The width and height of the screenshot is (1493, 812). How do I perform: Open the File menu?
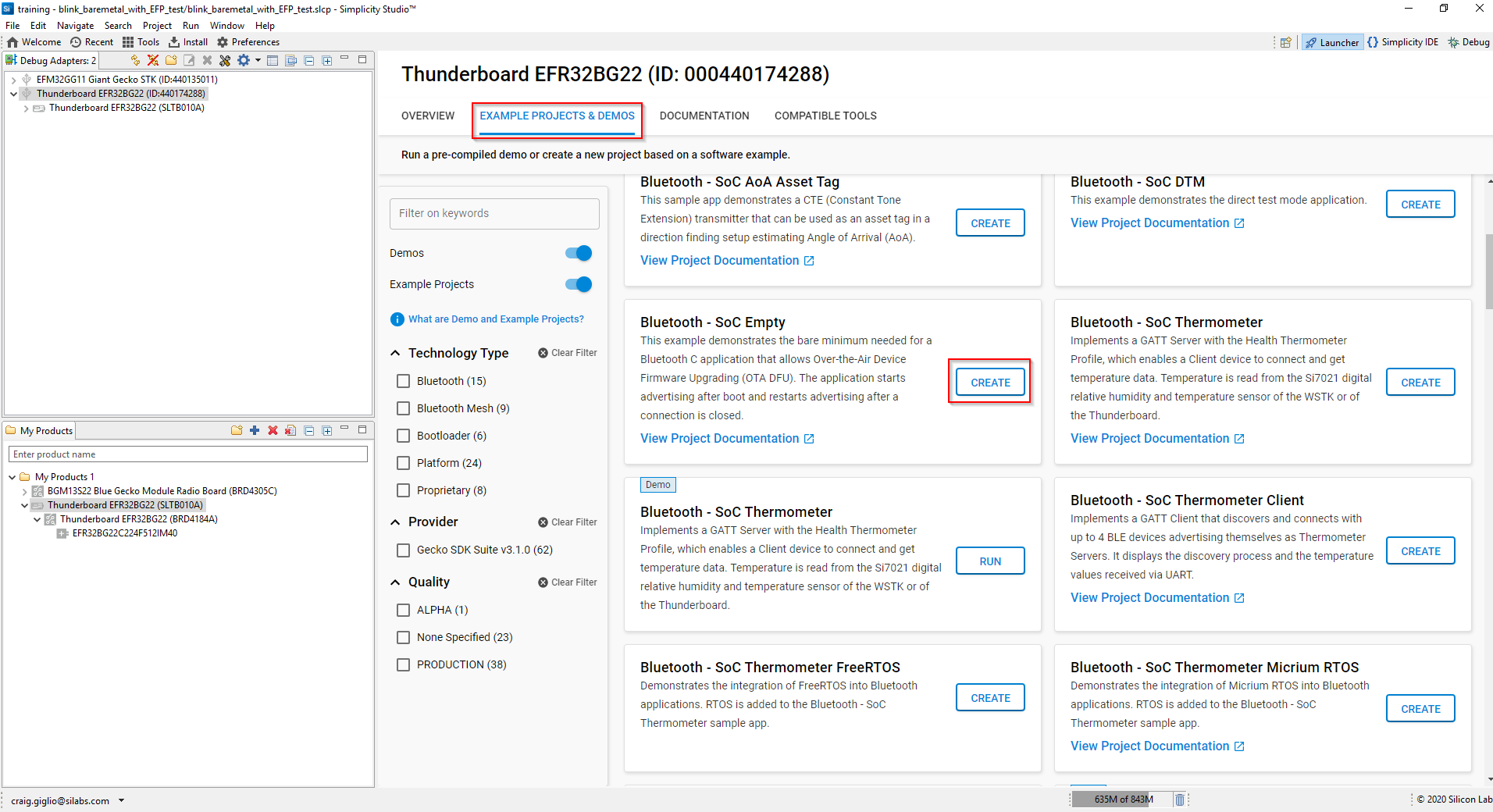point(12,25)
